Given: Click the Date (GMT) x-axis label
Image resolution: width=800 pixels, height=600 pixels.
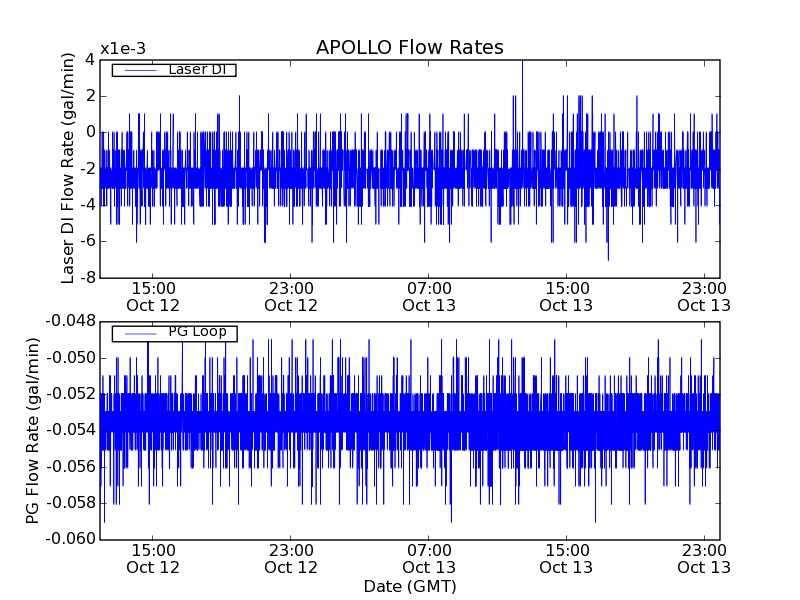Looking at the screenshot, I should point(409,586).
